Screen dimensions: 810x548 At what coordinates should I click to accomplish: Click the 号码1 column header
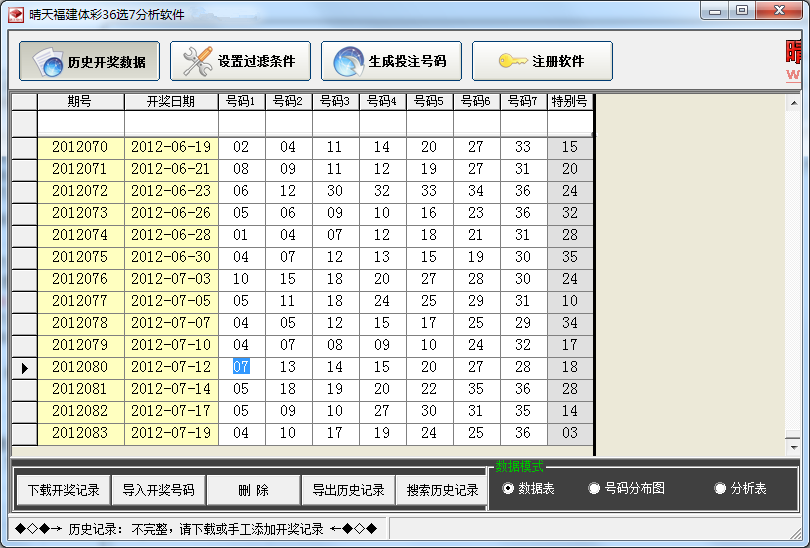point(242,102)
